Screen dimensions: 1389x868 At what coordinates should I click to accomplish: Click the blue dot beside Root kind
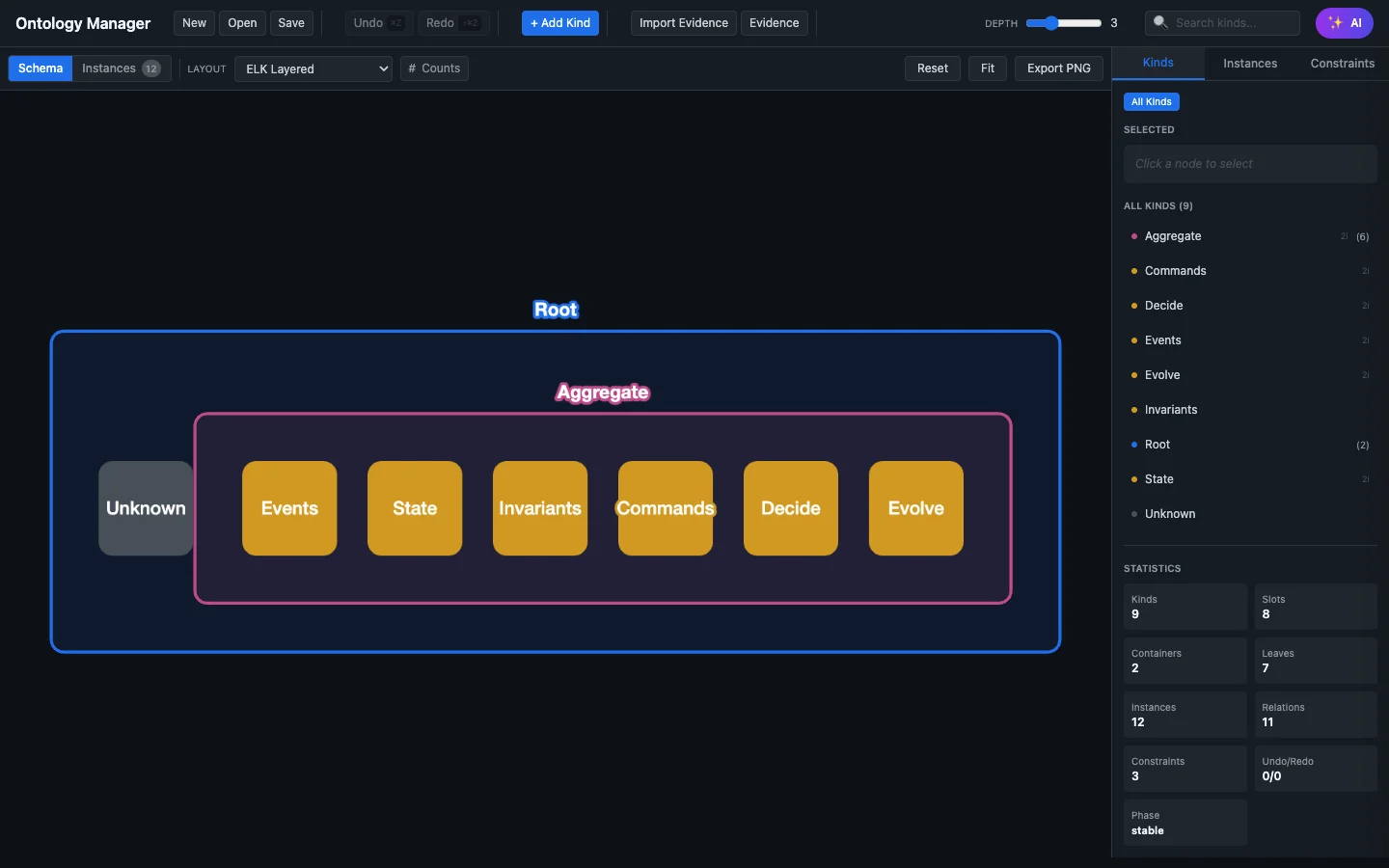click(1132, 446)
